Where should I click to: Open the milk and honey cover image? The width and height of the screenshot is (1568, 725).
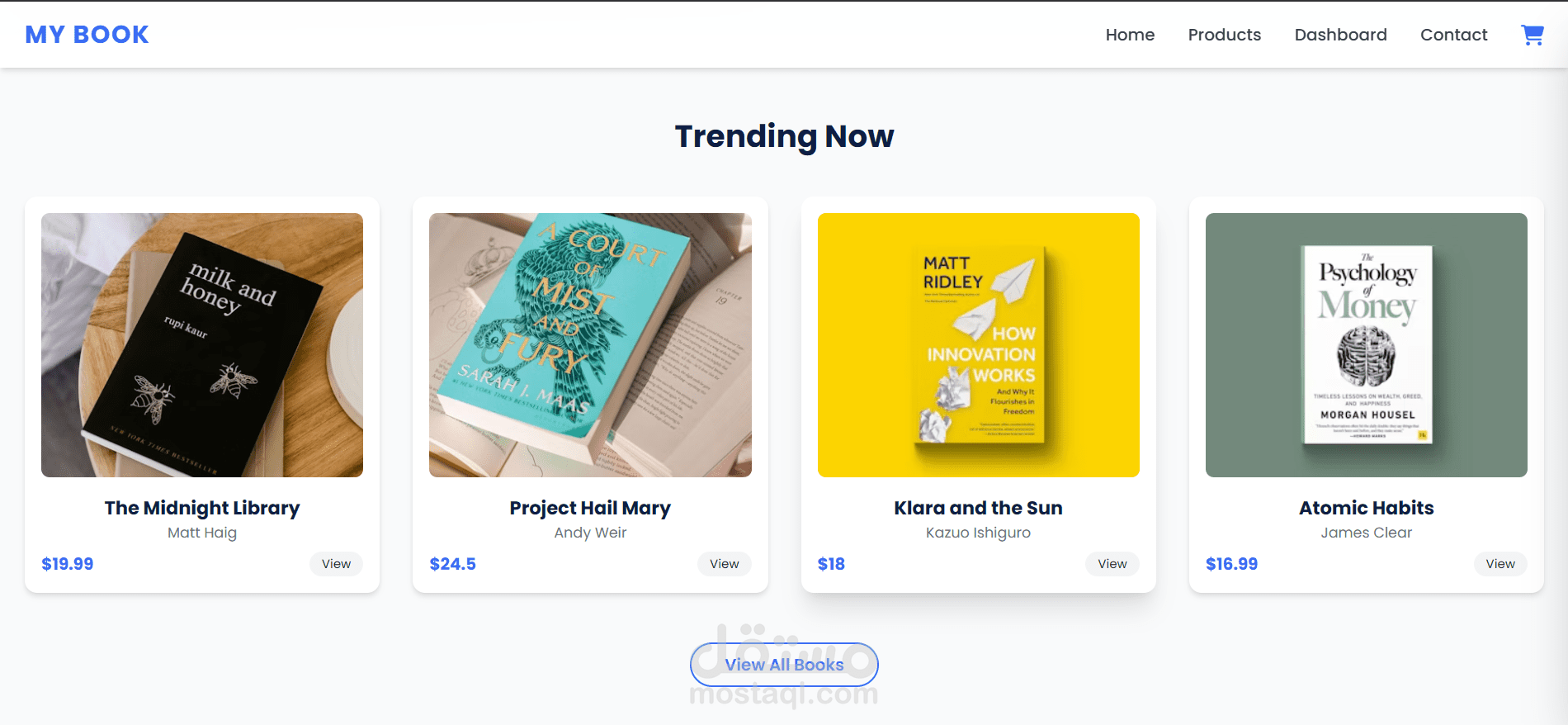tap(202, 345)
